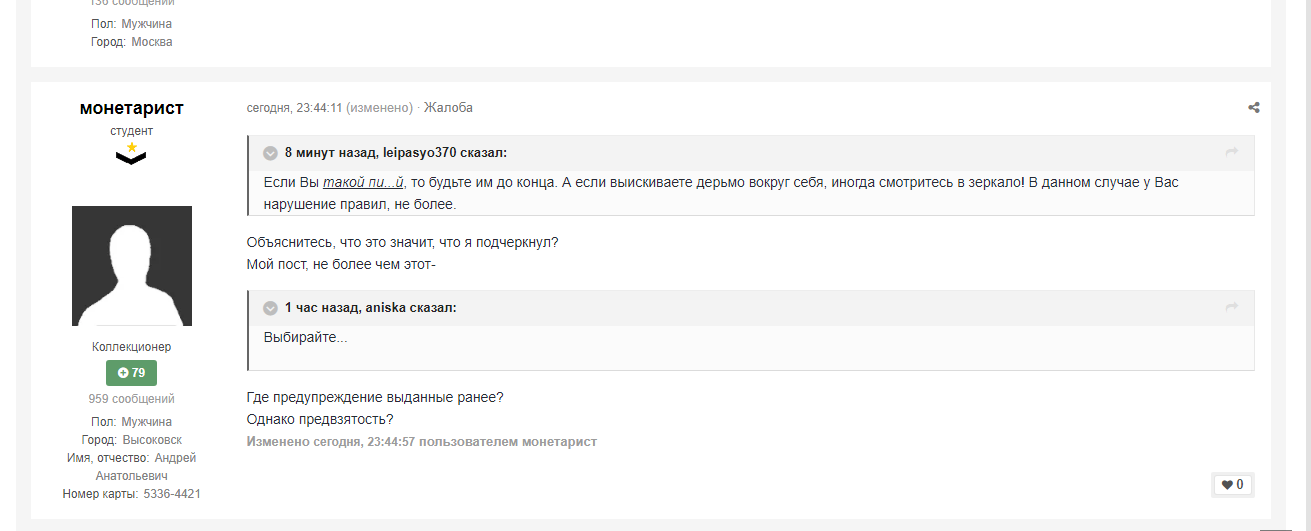The image size is (1311, 531).
Task: Open монетарист profile from username
Action: 131,108
